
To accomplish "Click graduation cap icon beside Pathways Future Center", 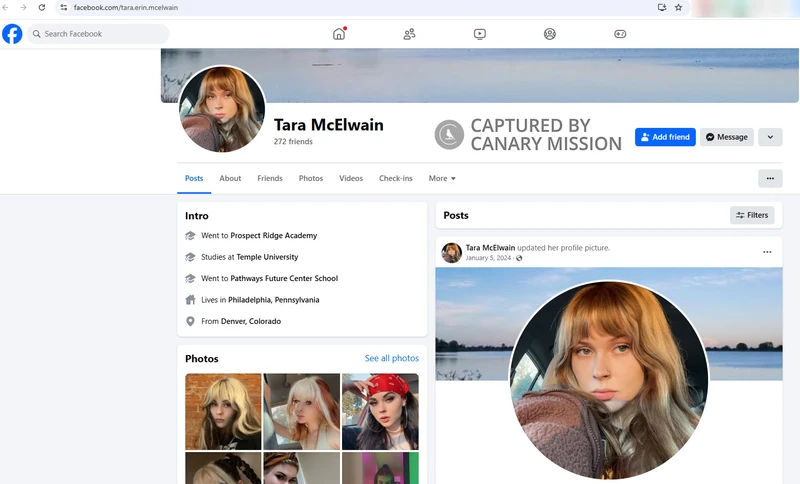I will click(x=190, y=278).
